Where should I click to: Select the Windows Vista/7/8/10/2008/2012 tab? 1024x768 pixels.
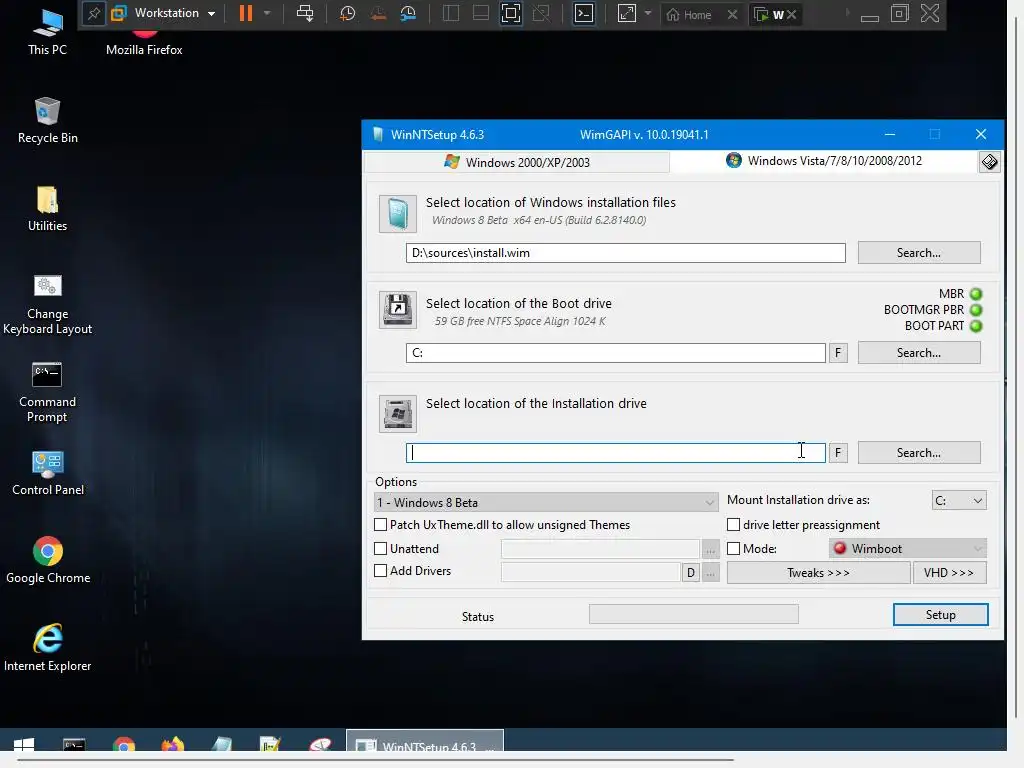pyautogui.click(x=824, y=161)
